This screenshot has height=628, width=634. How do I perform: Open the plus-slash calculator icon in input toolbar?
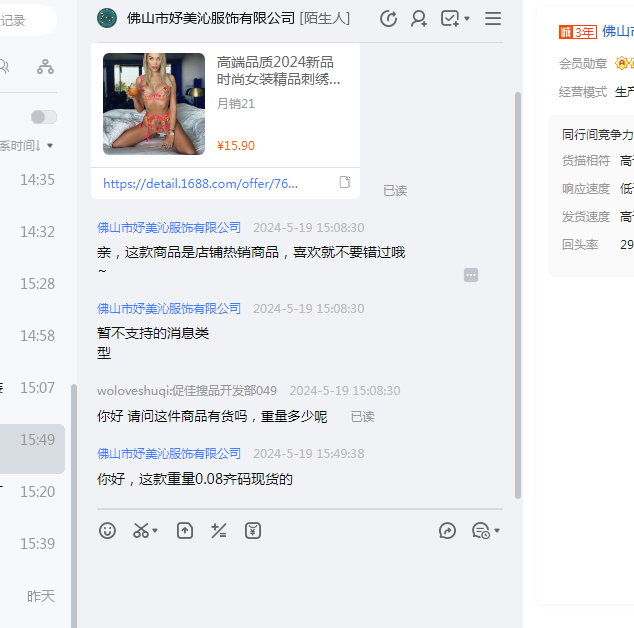[x=218, y=531]
